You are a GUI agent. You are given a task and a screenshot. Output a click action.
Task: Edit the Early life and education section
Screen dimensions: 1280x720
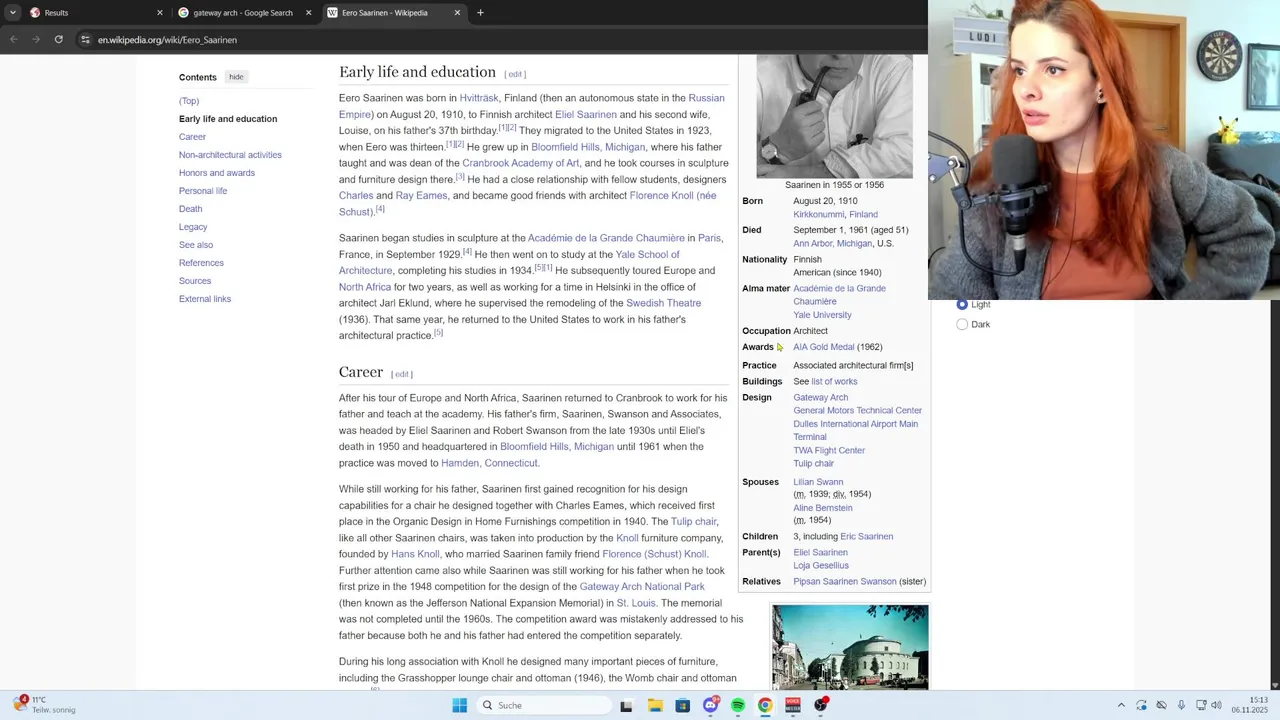click(x=515, y=74)
